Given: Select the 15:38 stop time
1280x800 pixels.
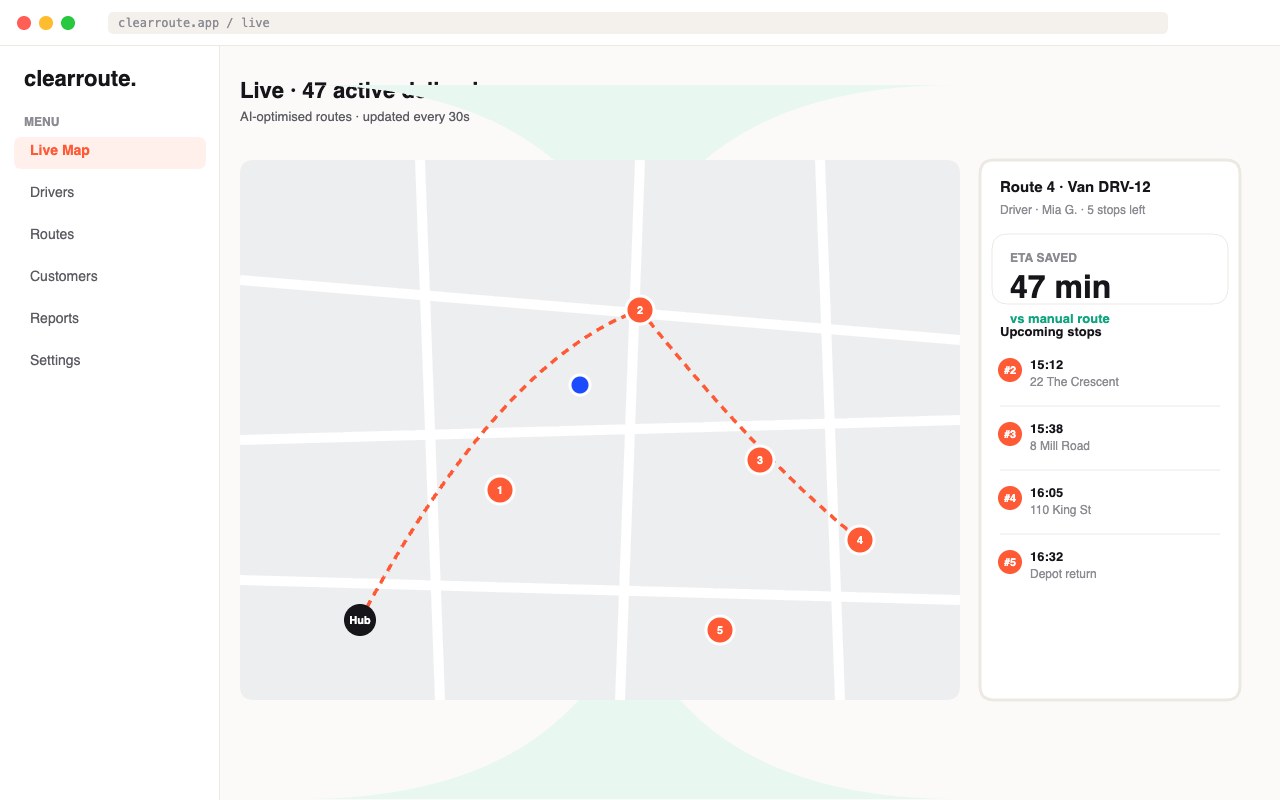Looking at the screenshot, I should tap(1046, 429).
